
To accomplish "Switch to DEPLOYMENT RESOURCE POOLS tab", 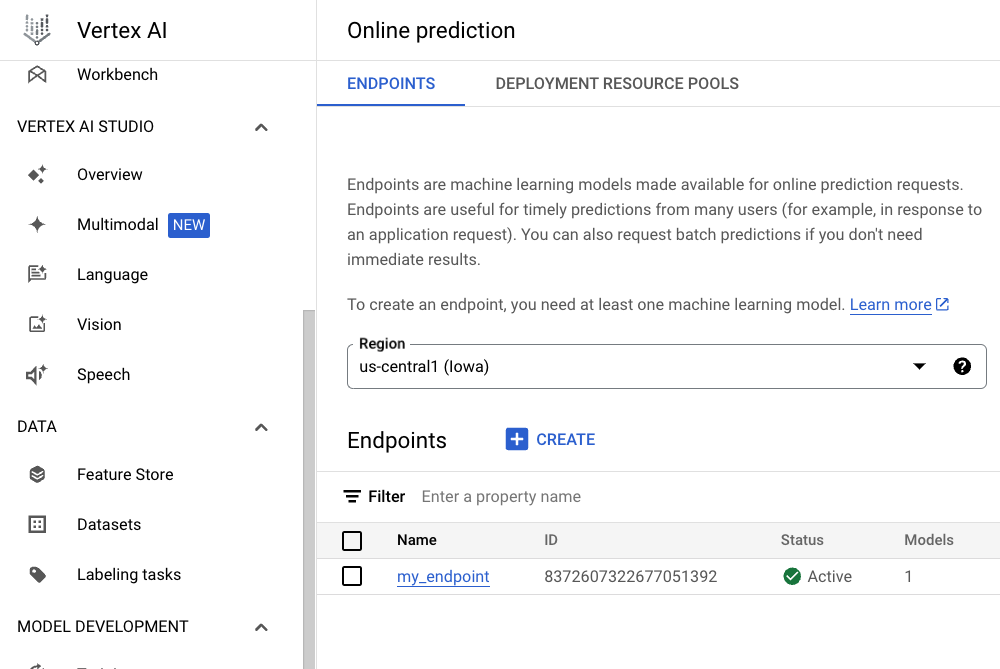I will (617, 84).
